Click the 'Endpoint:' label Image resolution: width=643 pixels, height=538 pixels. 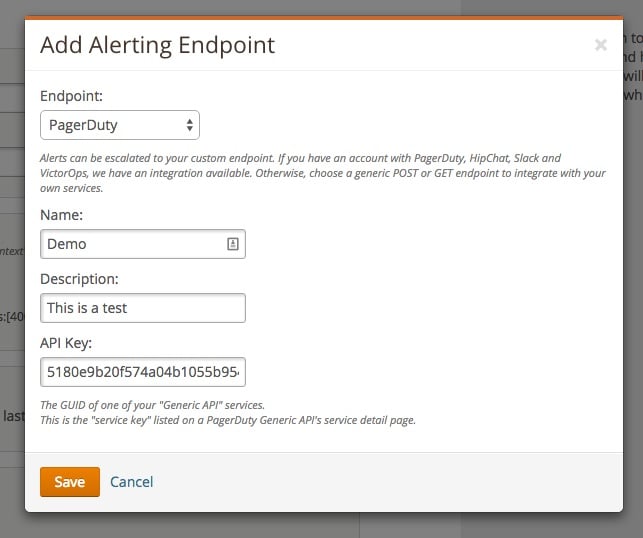[x=70, y=96]
